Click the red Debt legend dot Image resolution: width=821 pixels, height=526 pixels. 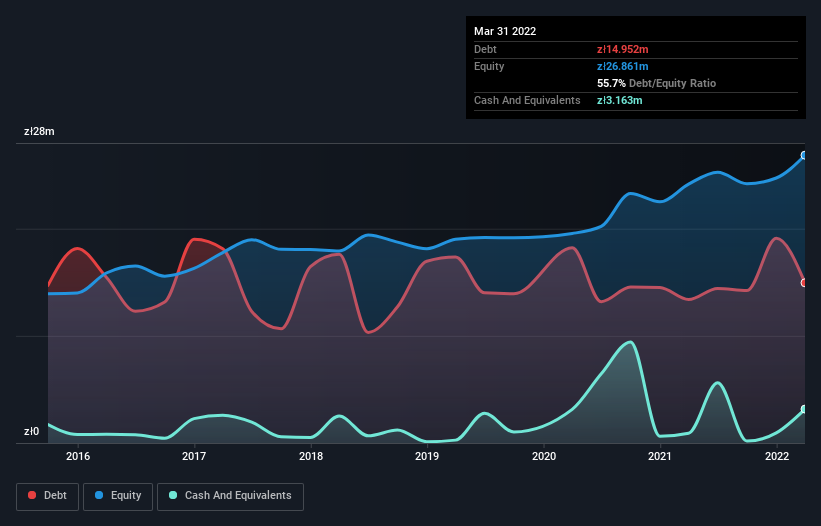32,495
